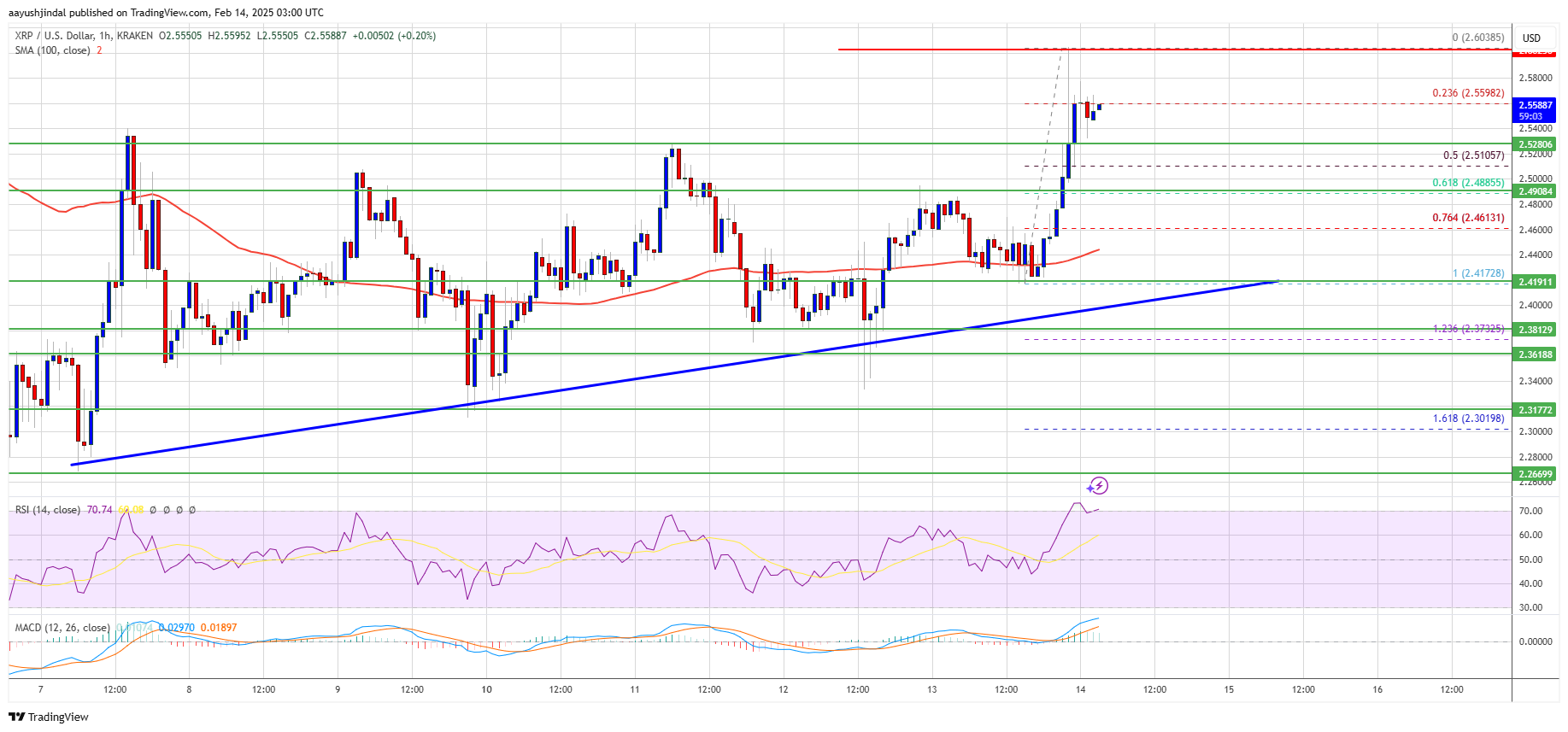This screenshot has height=732, width=1568.
Task: Click the green 2.41911 price axis tag
Action: tap(1535, 281)
